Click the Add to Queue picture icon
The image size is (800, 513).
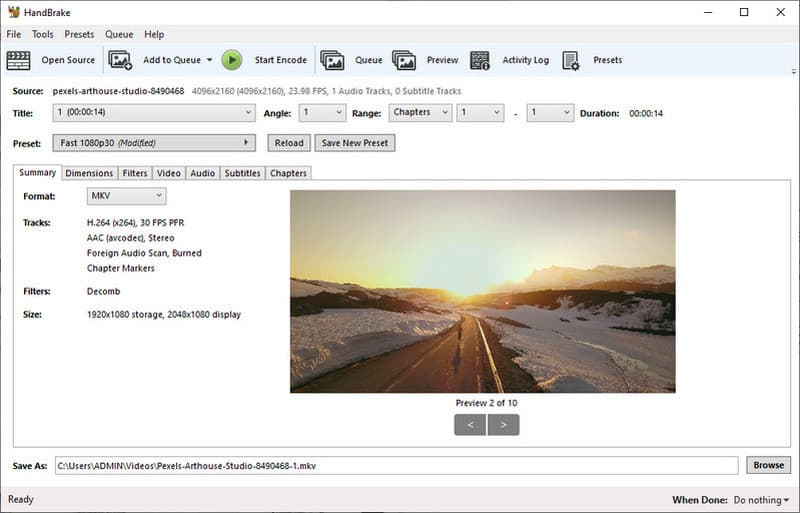coord(120,60)
